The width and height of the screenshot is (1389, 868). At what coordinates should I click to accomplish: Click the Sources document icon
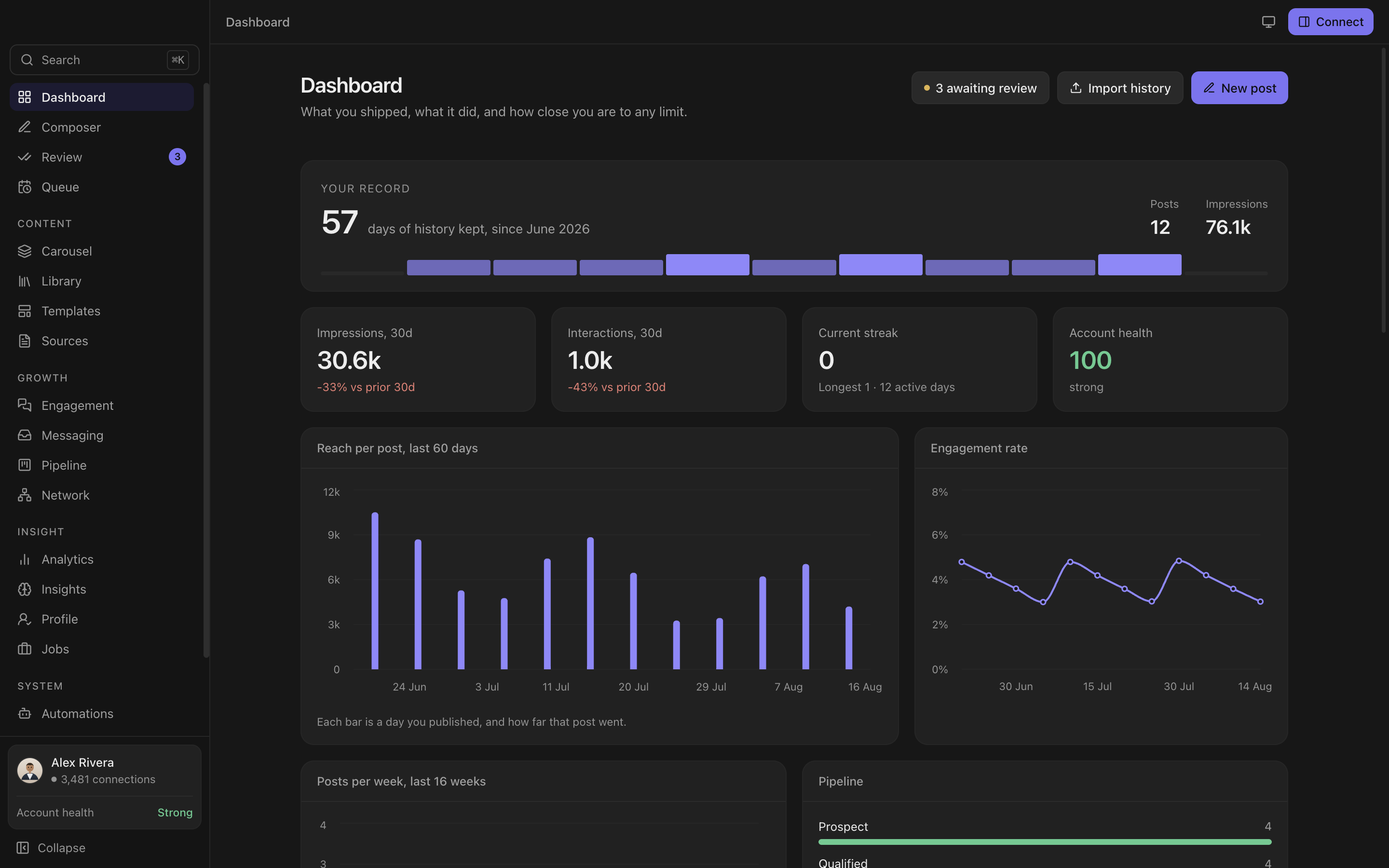click(24, 340)
